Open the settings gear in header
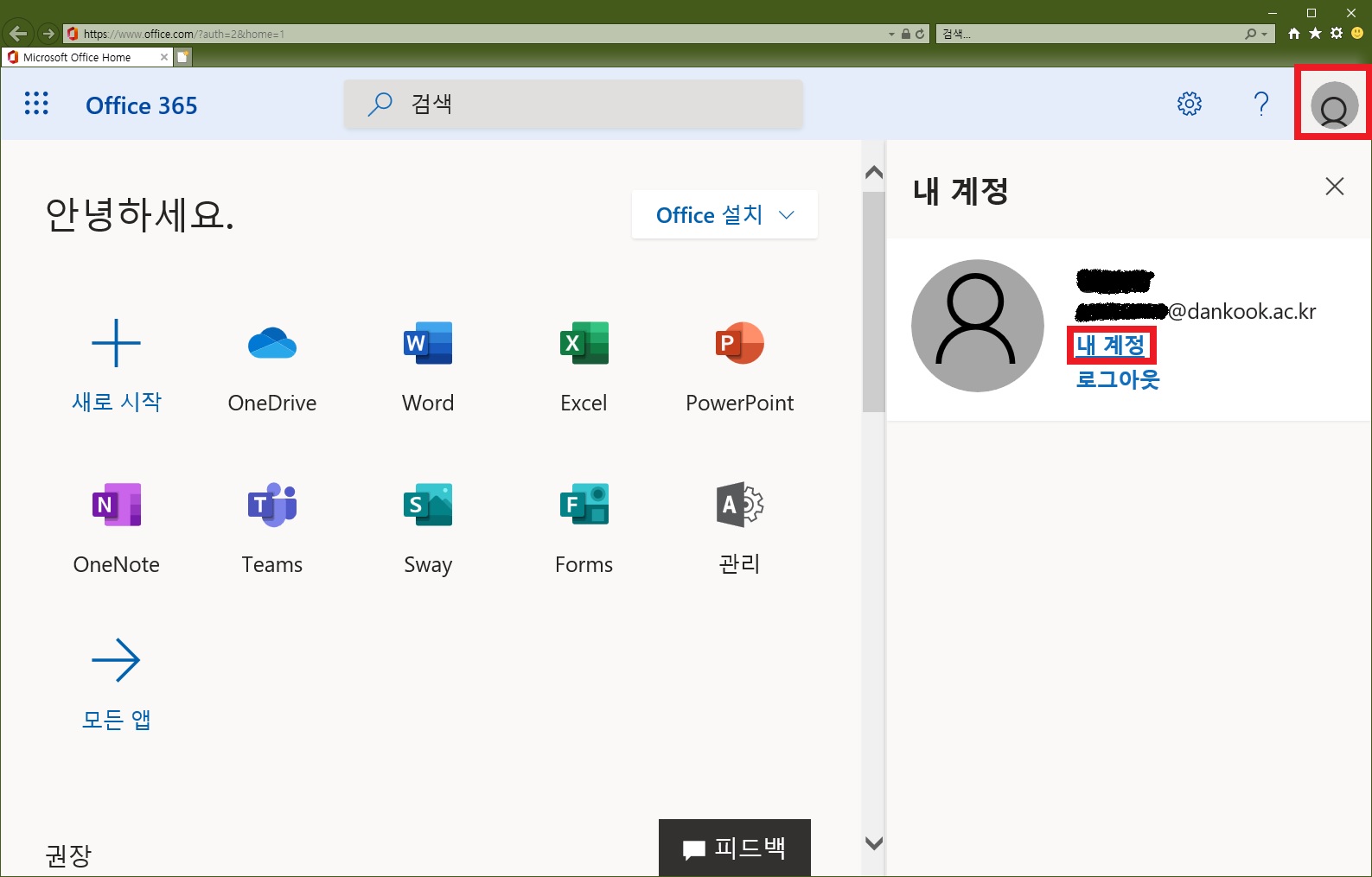 1190,104
